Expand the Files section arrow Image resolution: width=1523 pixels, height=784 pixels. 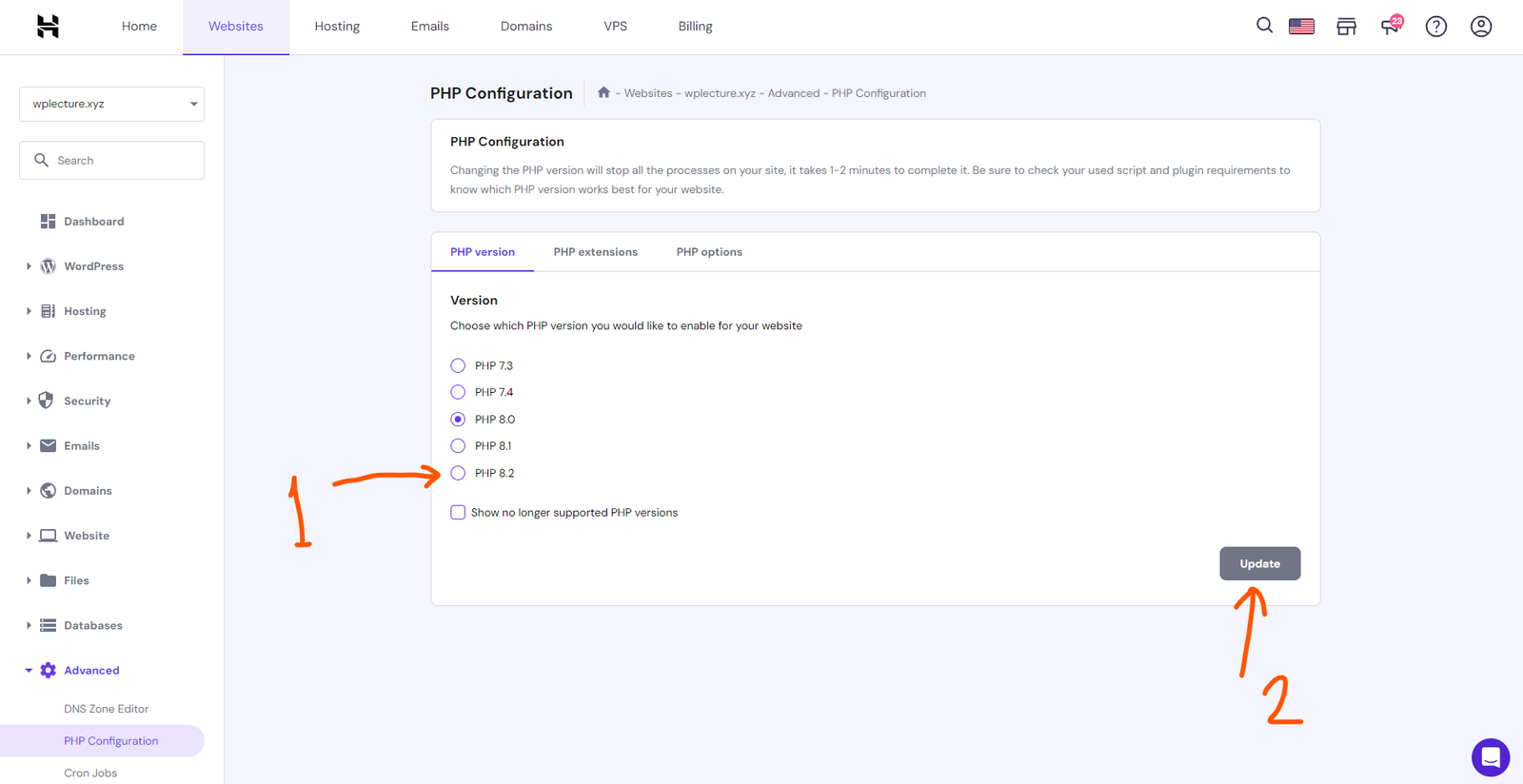29,580
